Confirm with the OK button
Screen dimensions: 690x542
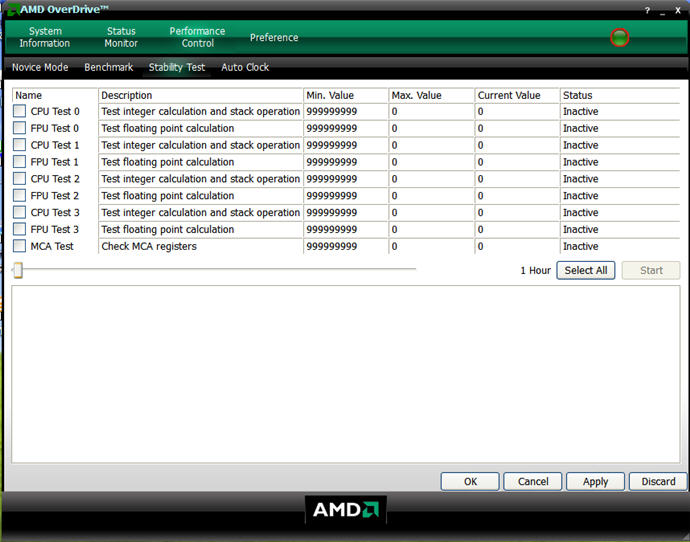pyautogui.click(x=470, y=482)
